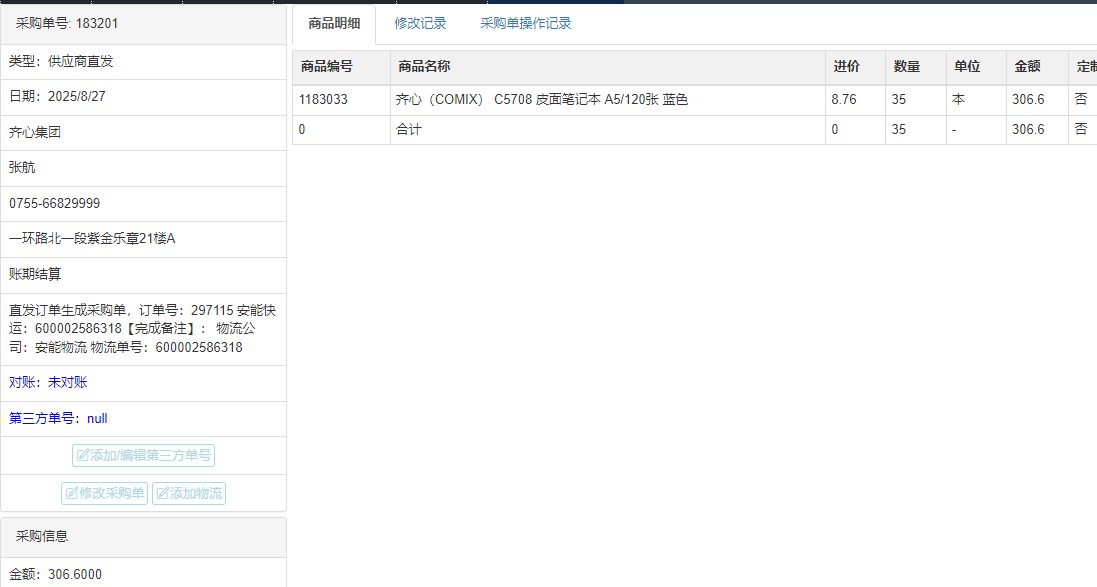This screenshot has height=587, width=1097.
Task: Click the 账期结算 row
Action: click(x=143, y=274)
